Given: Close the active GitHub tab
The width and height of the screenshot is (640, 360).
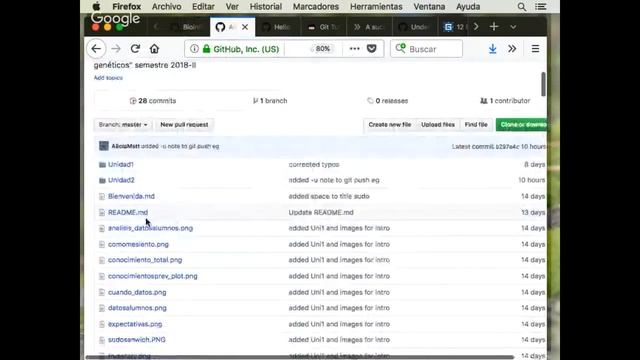Looking at the screenshot, I should [245, 27].
